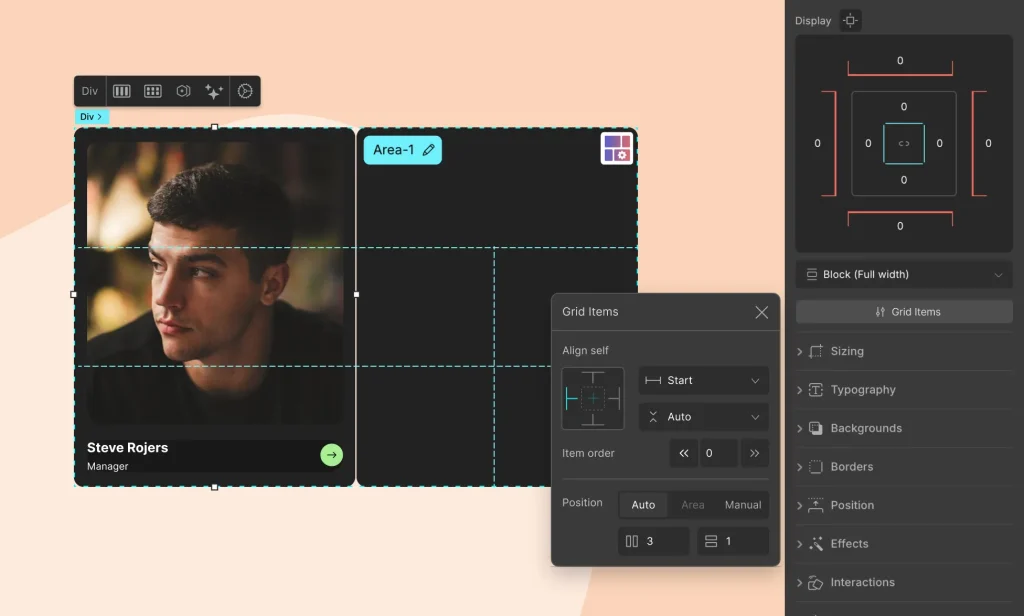This screenshot has height=616, width=1024.
Task: Edit the Area-1 name with pencil icon
Action: coord(428,150)
